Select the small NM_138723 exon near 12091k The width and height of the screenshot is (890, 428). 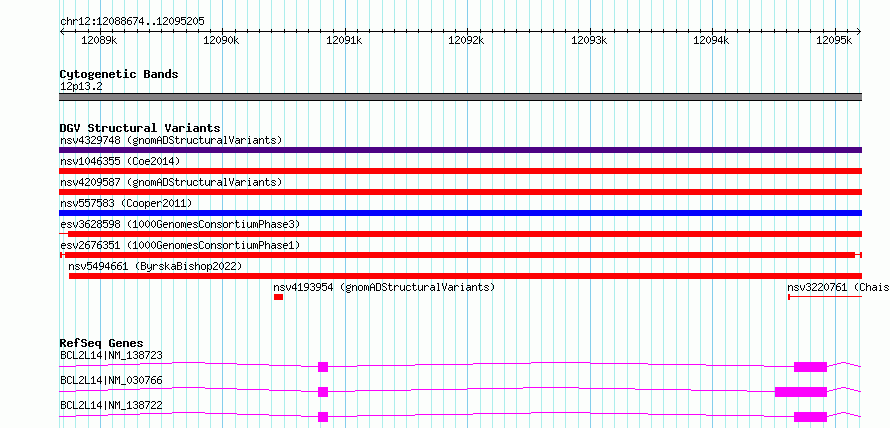(x=323, y=367)
